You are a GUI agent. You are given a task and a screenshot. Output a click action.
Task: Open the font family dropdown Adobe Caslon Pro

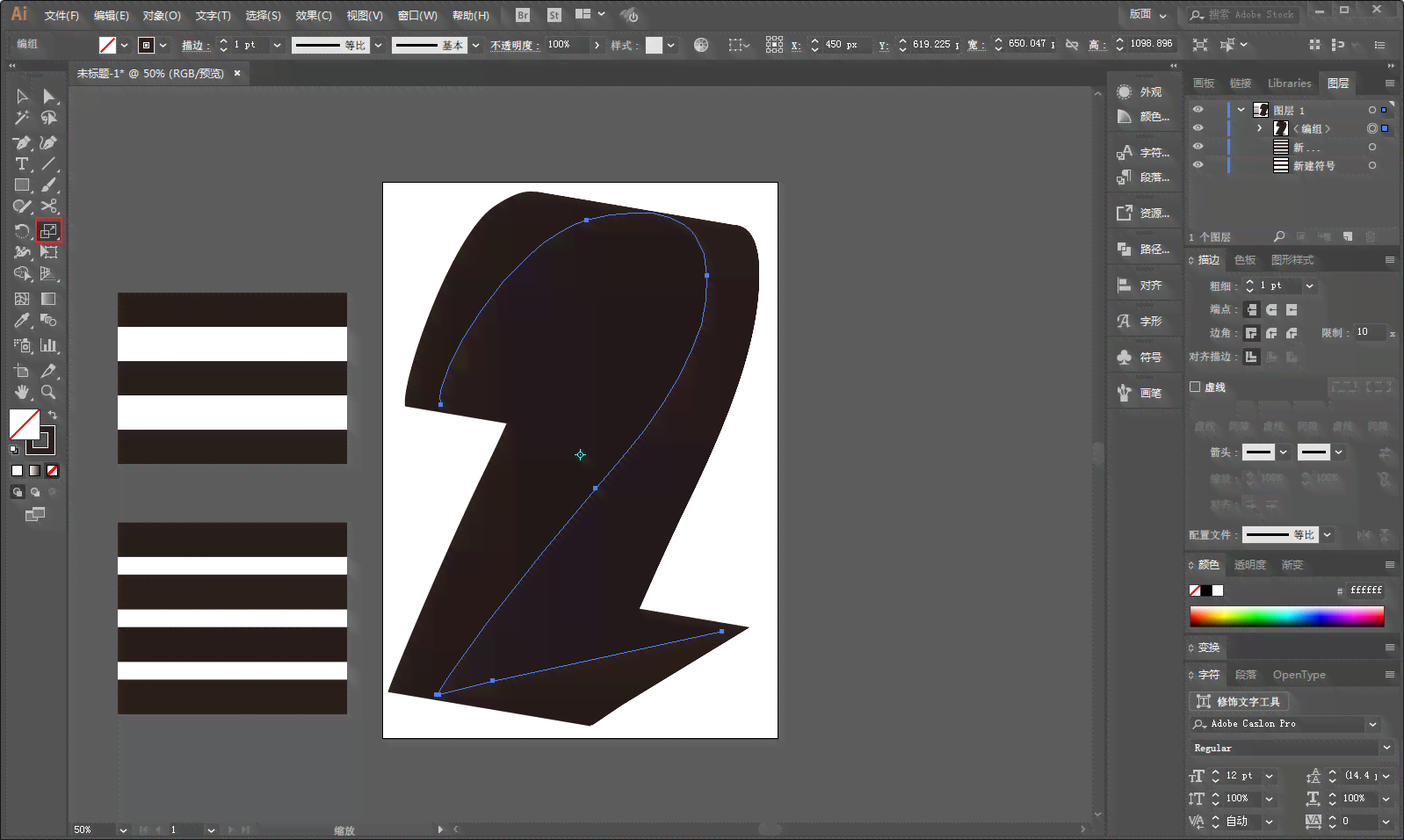(x=1373, y=724)
